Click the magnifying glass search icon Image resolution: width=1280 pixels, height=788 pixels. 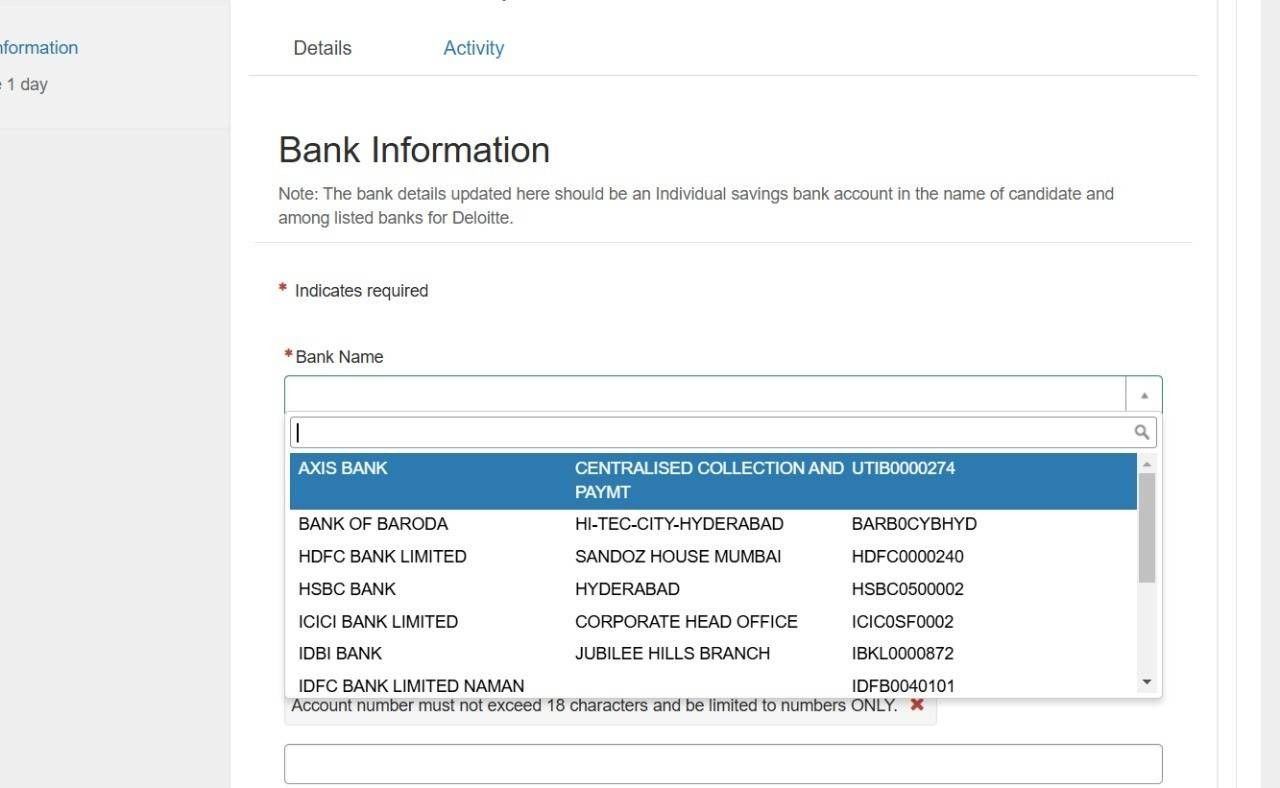[1142, 431]
